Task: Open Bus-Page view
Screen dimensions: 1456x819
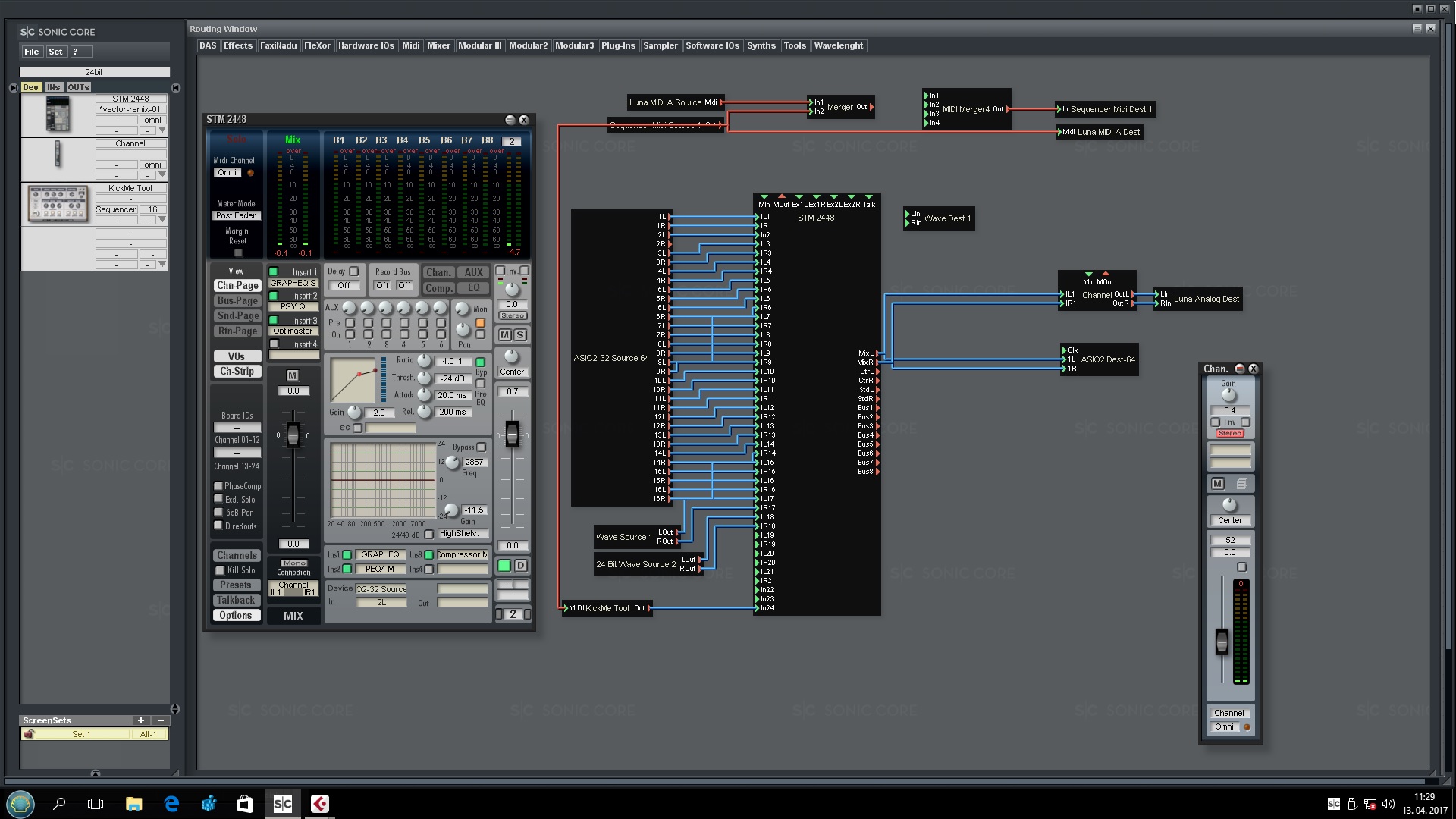Action: 237,301
